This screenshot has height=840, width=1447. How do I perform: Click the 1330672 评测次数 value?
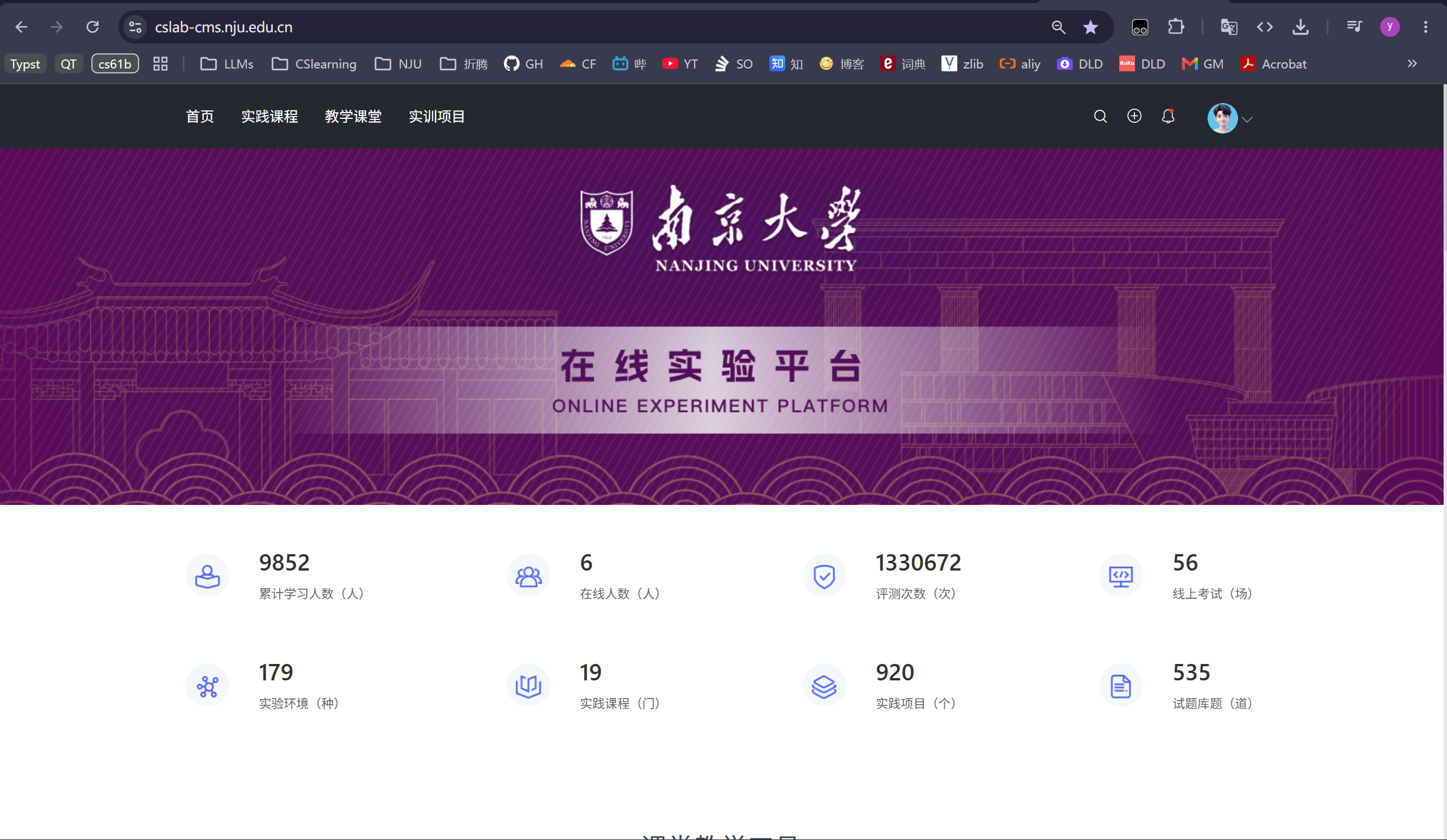click(918, 563)
